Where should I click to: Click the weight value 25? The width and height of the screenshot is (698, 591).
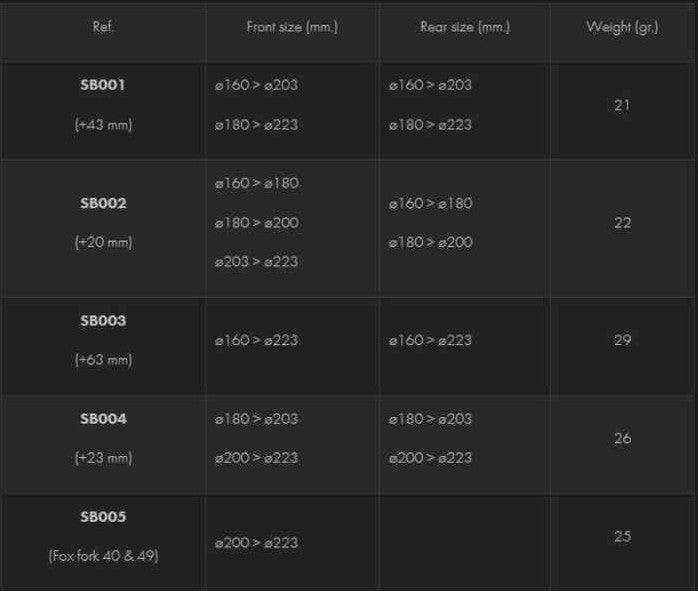point(622,536)
